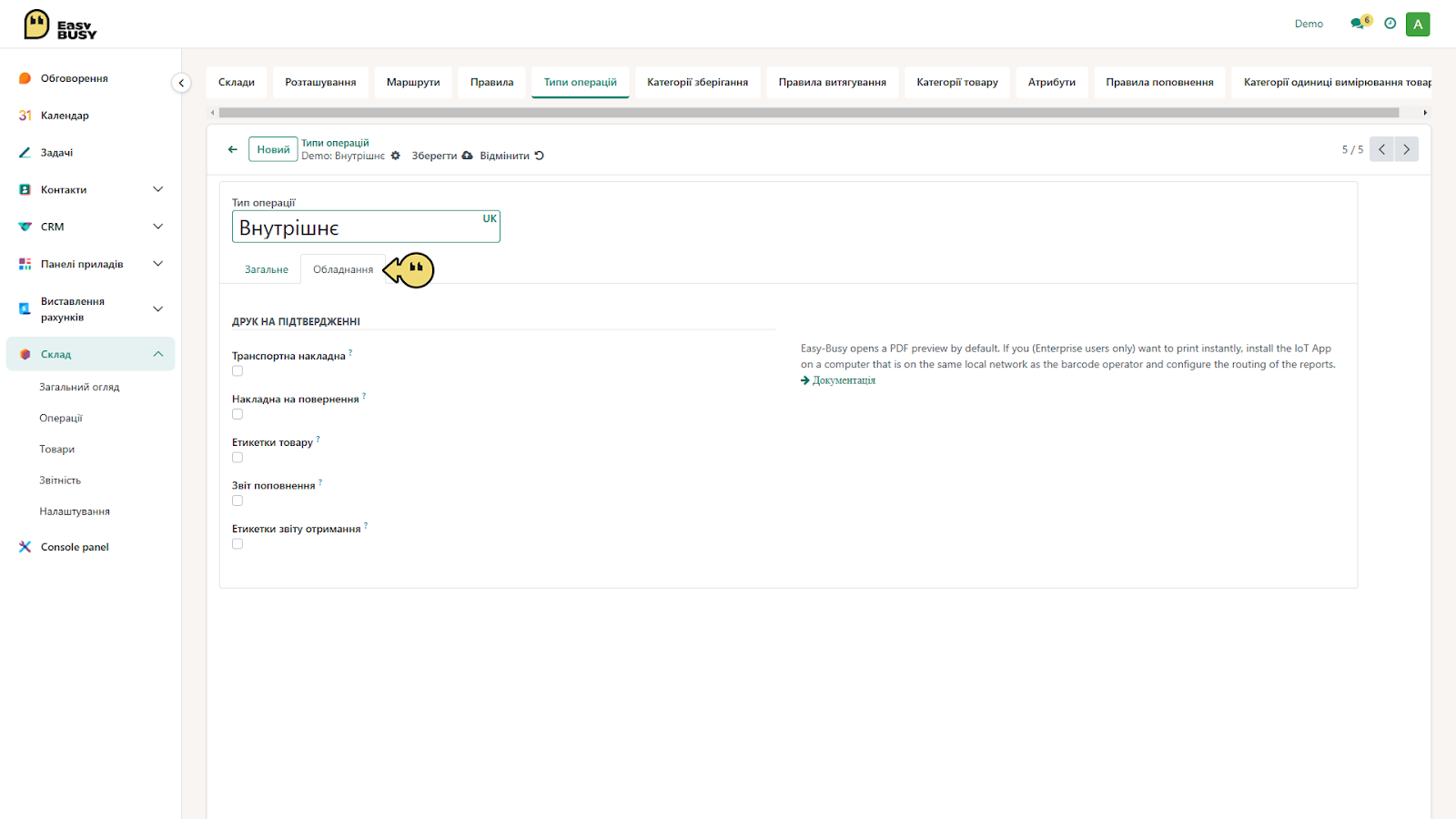Screen dimensions: 1456x819
Task: Open the Маршрути tab
Action: pos(413,82)
